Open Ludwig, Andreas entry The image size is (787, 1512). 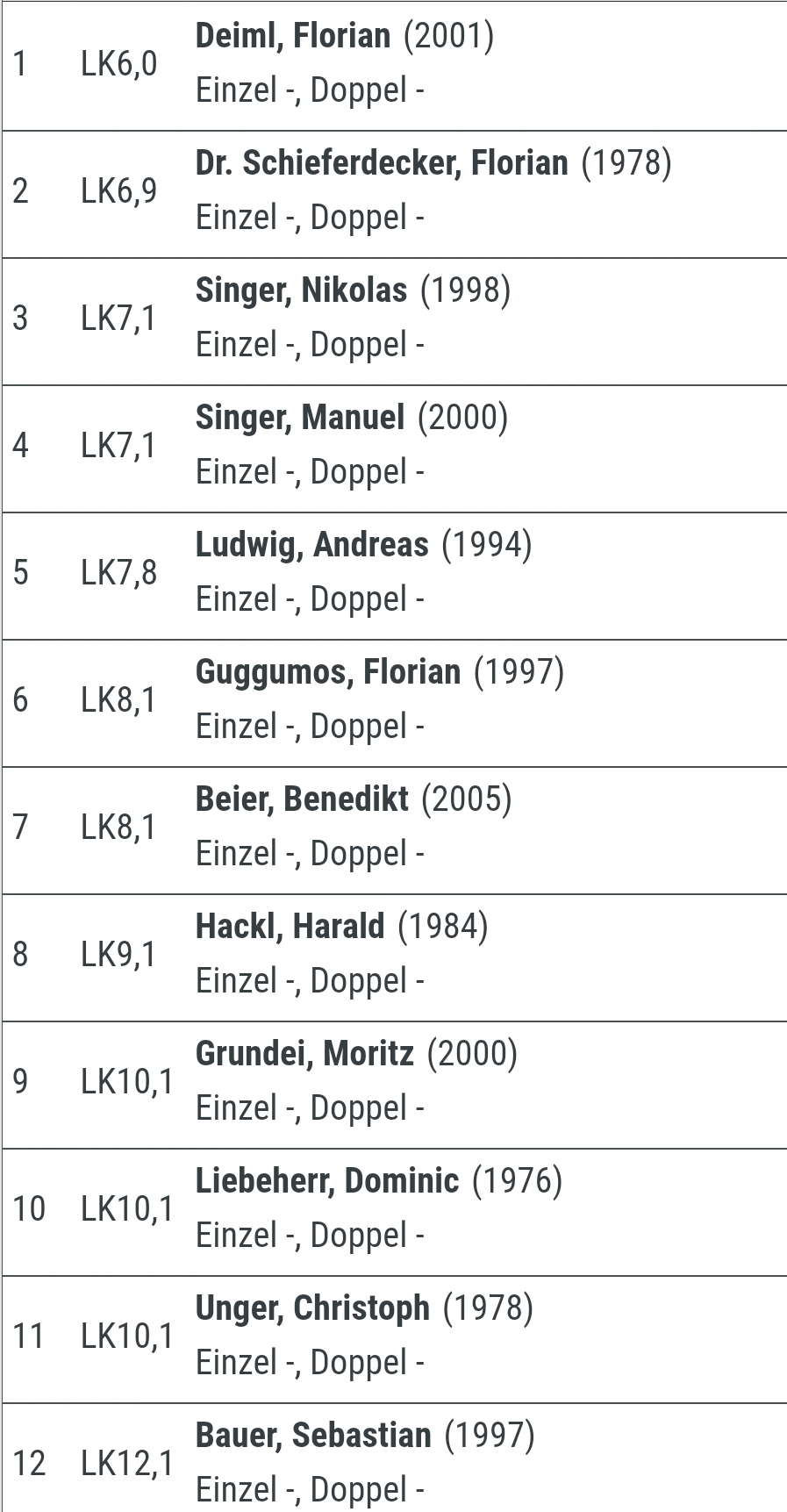tap(311, 545)
